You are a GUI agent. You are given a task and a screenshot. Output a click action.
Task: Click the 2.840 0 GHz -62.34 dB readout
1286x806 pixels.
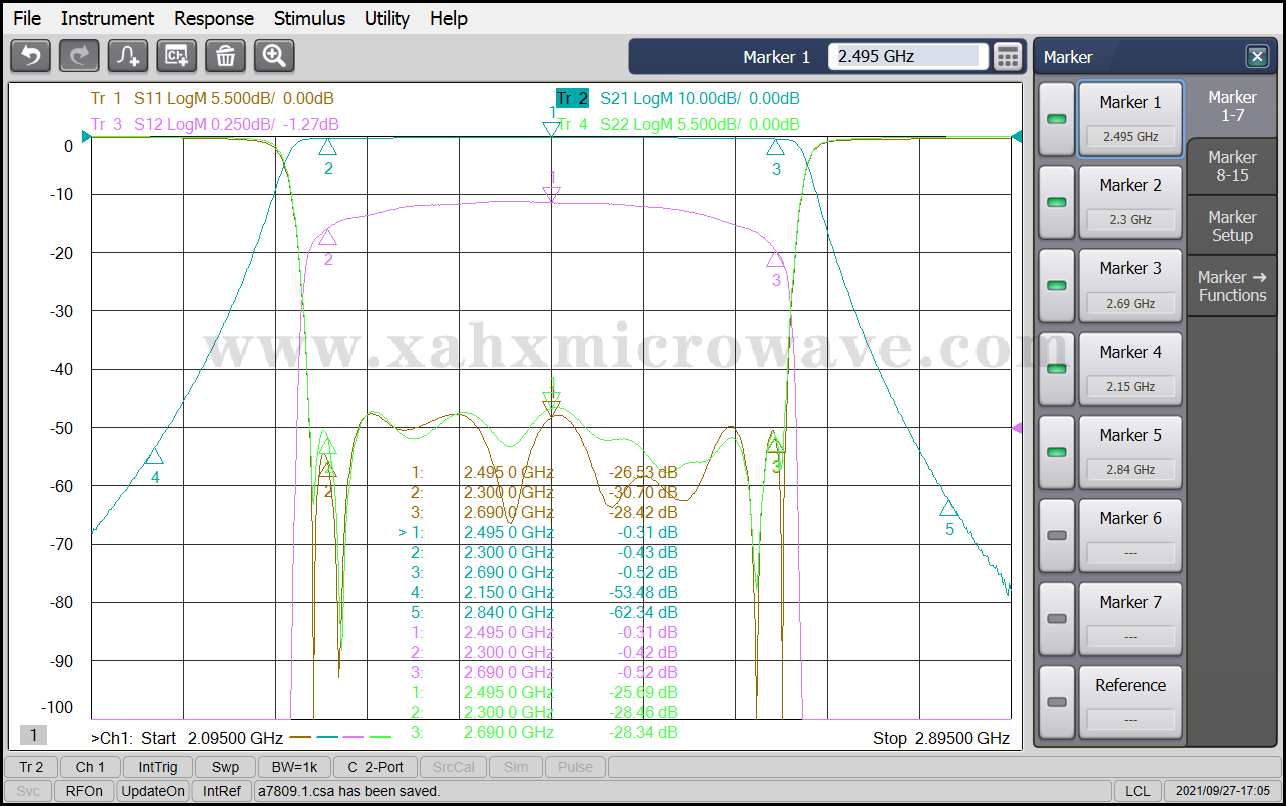coord(543,611)
